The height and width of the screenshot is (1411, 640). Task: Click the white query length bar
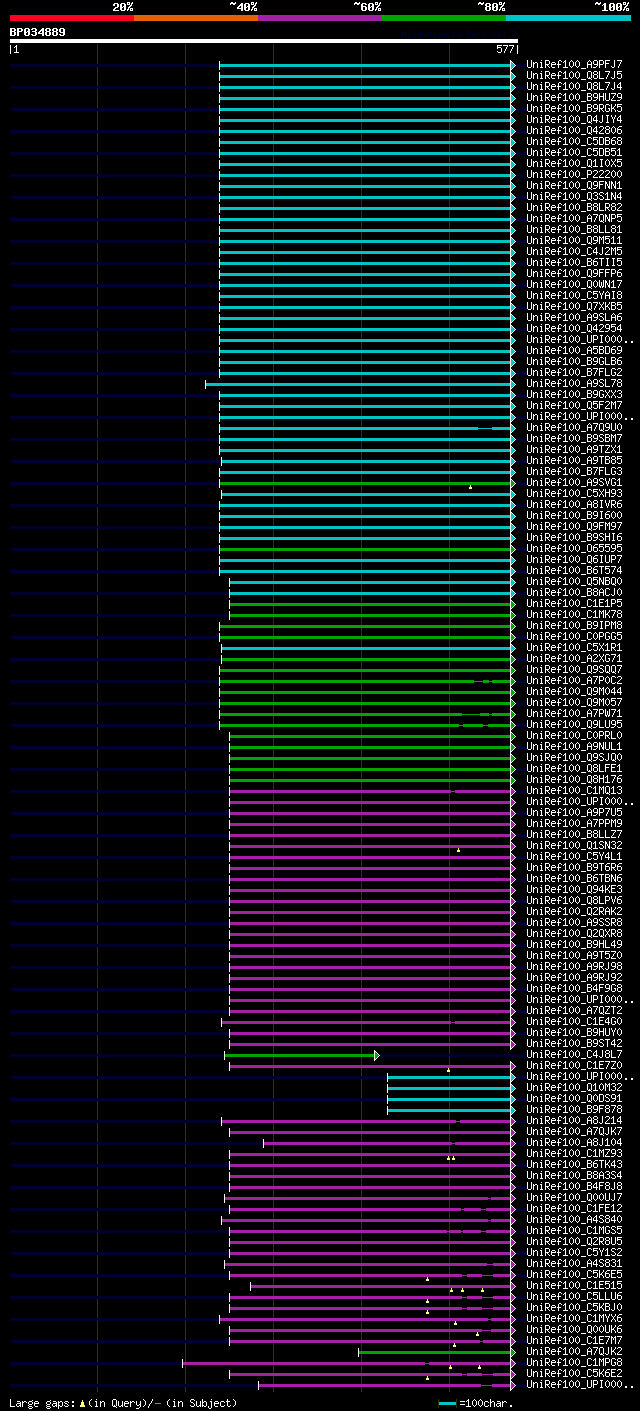click(x=264, y=41)
